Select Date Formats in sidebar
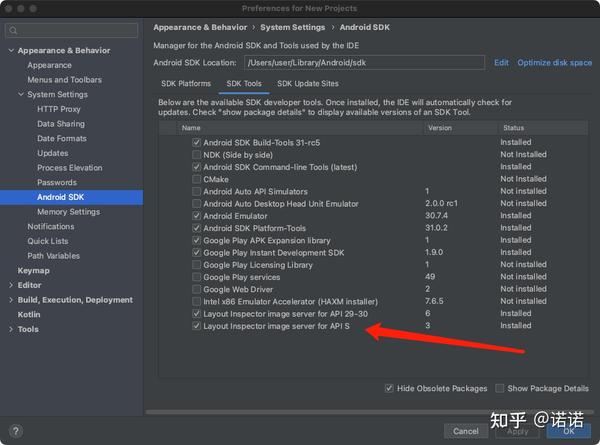600x445 pixels. click(62, 139)
